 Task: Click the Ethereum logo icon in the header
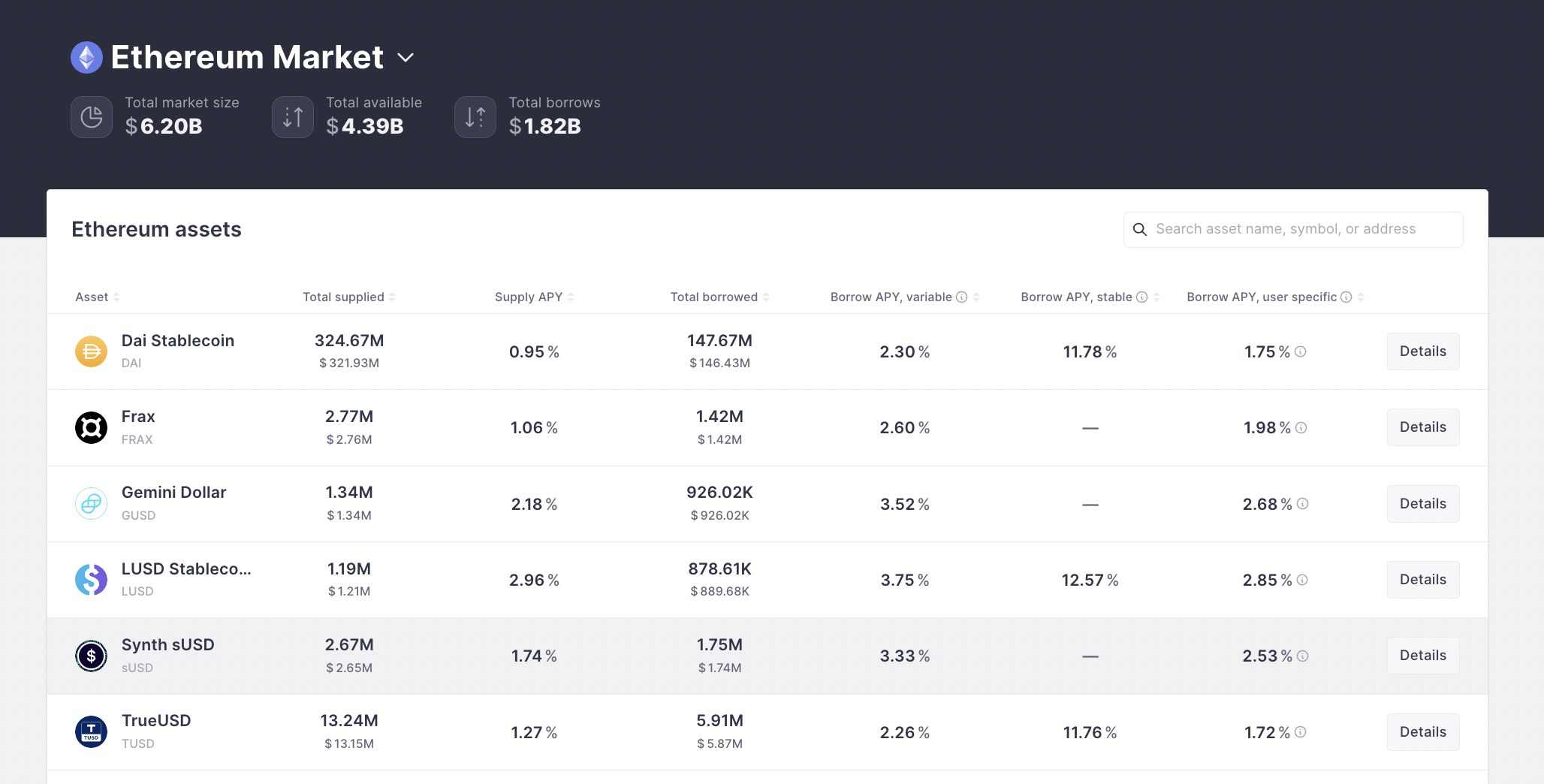pos(86,57)
